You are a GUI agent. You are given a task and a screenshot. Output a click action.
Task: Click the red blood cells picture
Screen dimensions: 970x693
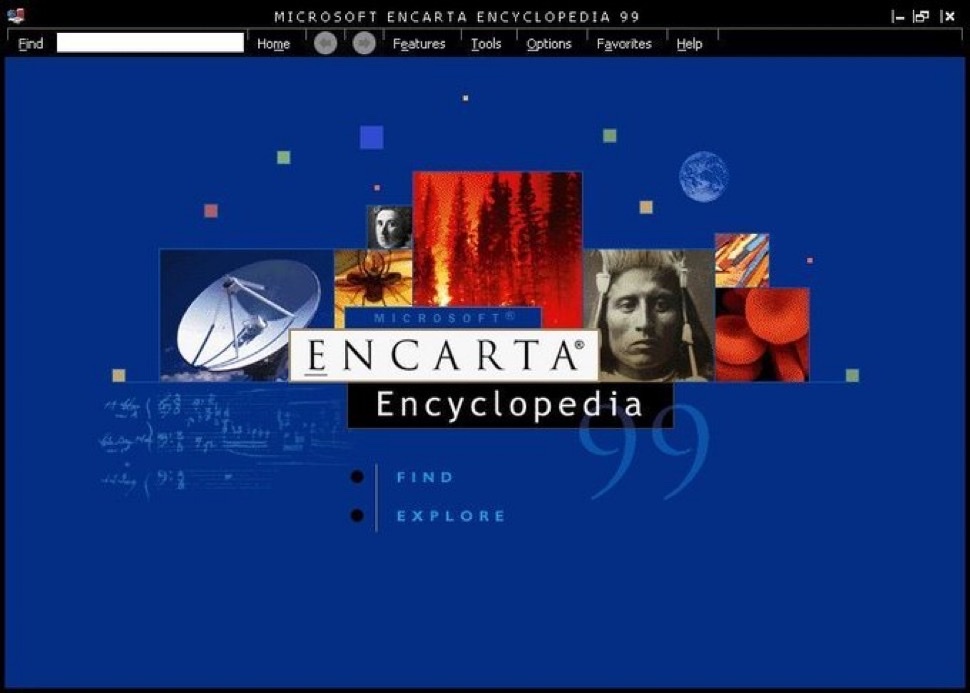click(762, 335)
